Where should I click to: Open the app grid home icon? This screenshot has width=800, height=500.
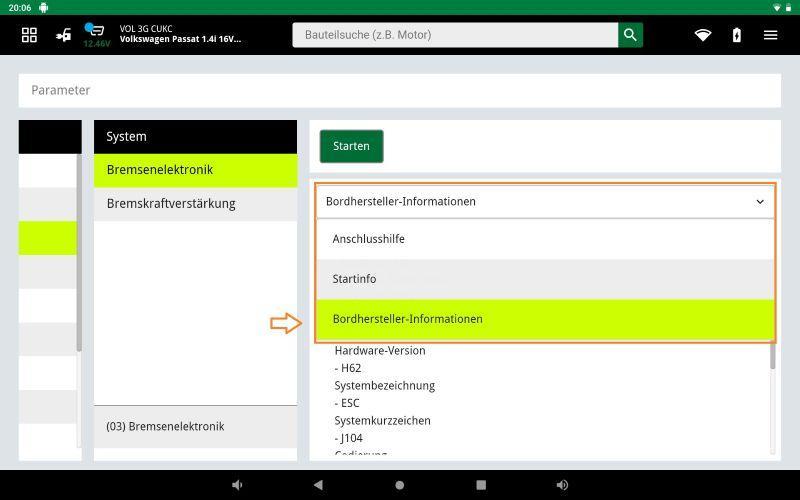tap(29, 35)
